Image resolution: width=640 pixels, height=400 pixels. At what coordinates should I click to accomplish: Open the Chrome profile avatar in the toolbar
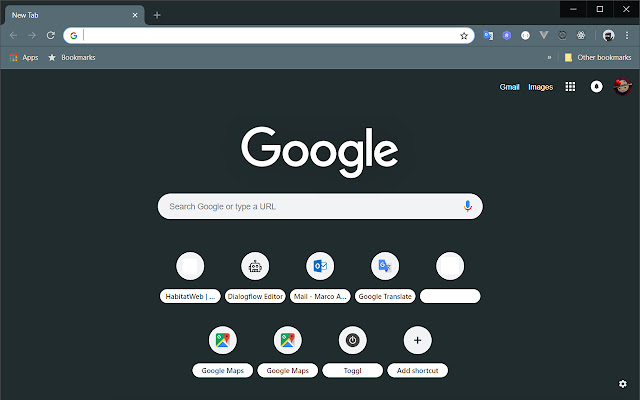609,36
